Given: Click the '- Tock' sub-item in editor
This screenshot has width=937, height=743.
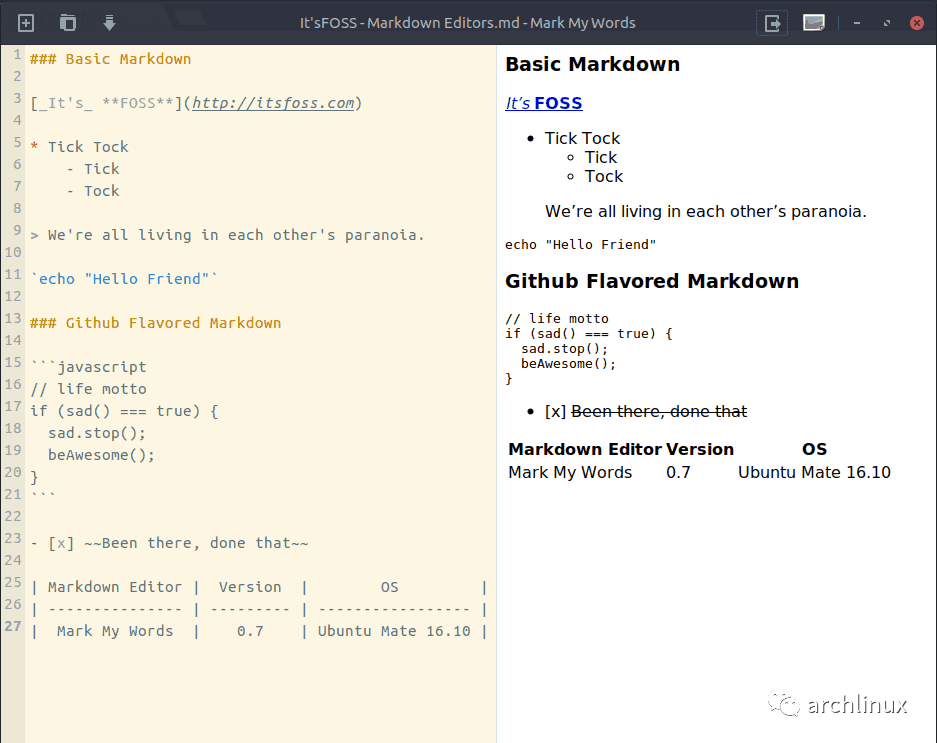Looking at the screenshot, I should (93, 191).
